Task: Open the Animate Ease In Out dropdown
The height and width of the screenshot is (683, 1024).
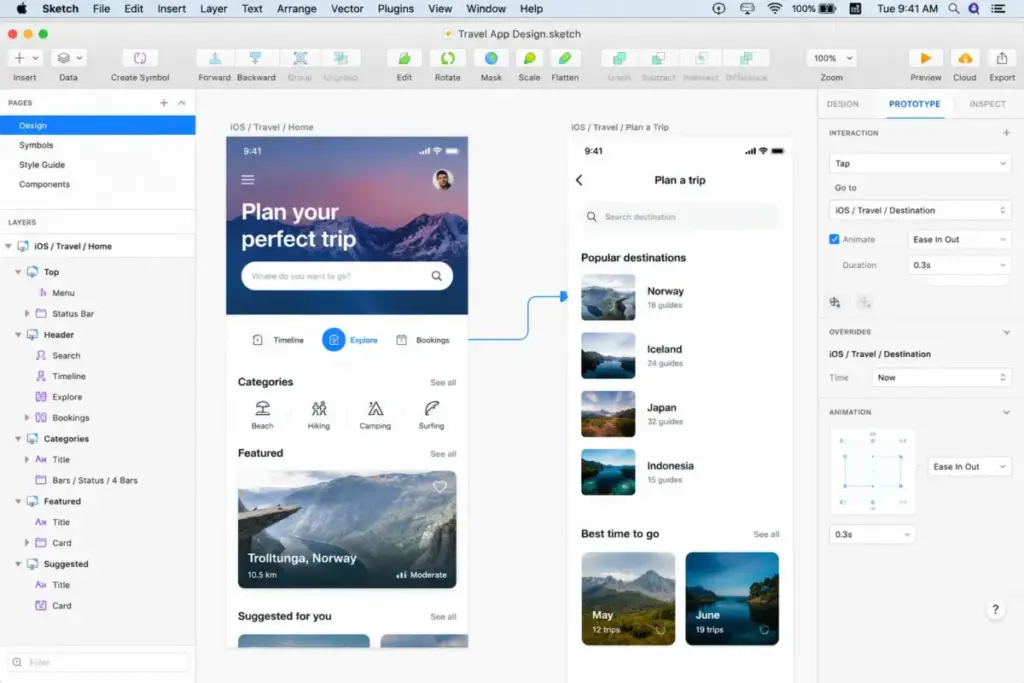Action: tap(959, 239)
